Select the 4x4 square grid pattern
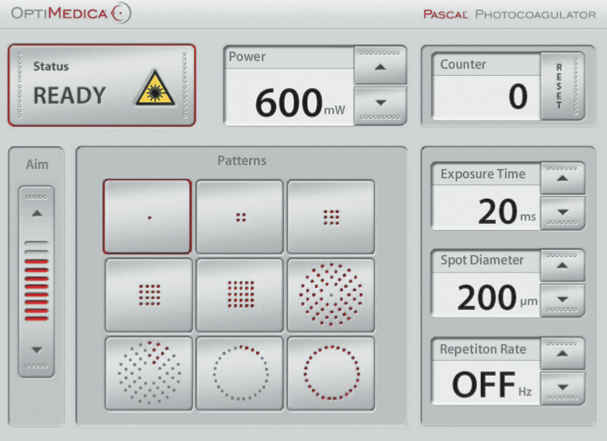 149,295
